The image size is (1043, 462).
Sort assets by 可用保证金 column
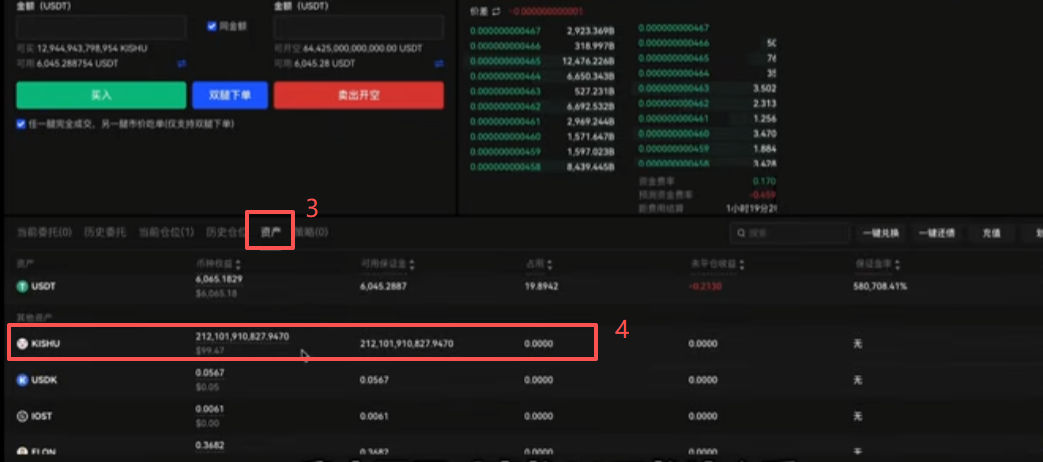point(412,265)
